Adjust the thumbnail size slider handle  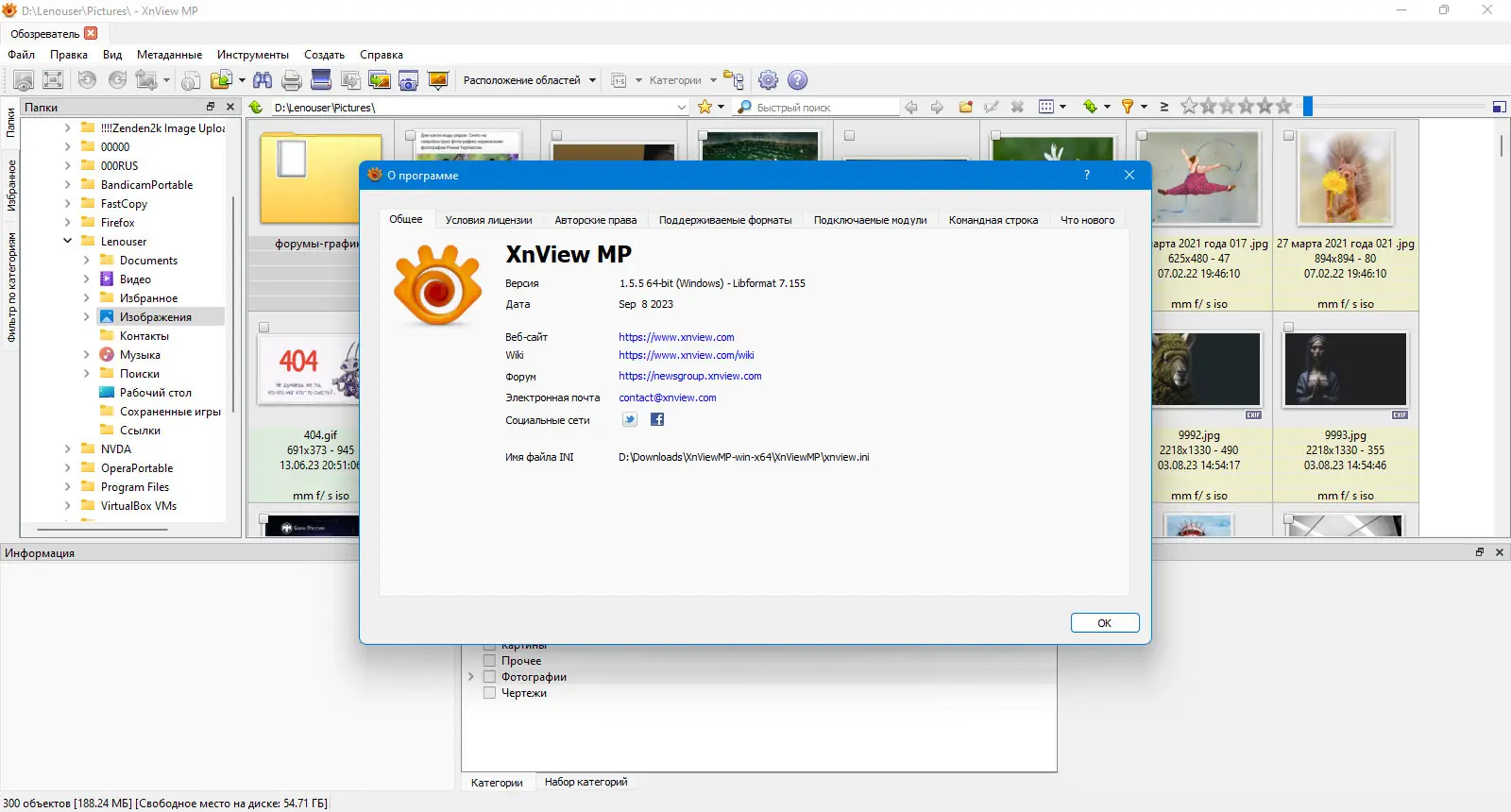[1308, 107]
